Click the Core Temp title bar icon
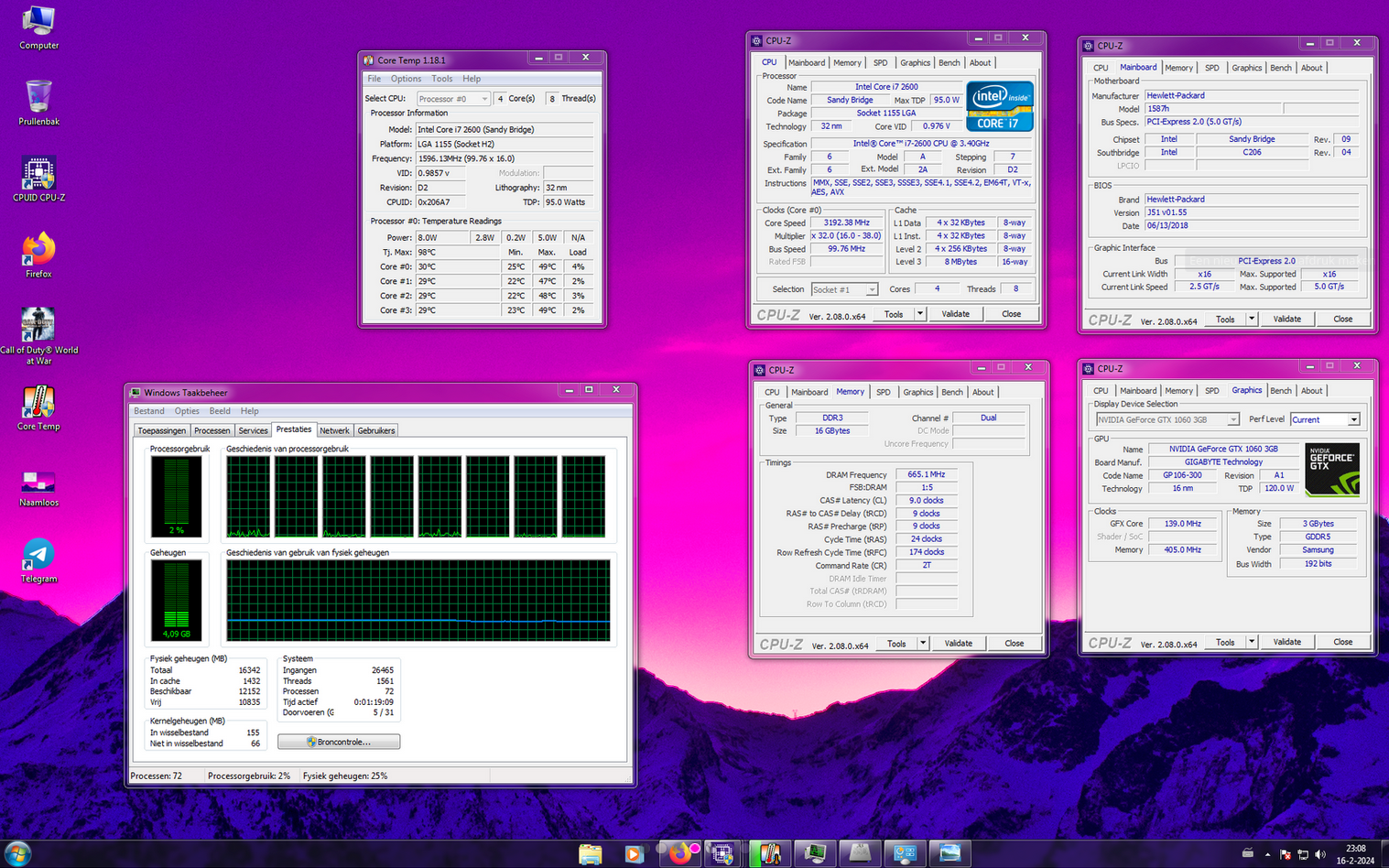The image size is (1389, 868). 369,60
